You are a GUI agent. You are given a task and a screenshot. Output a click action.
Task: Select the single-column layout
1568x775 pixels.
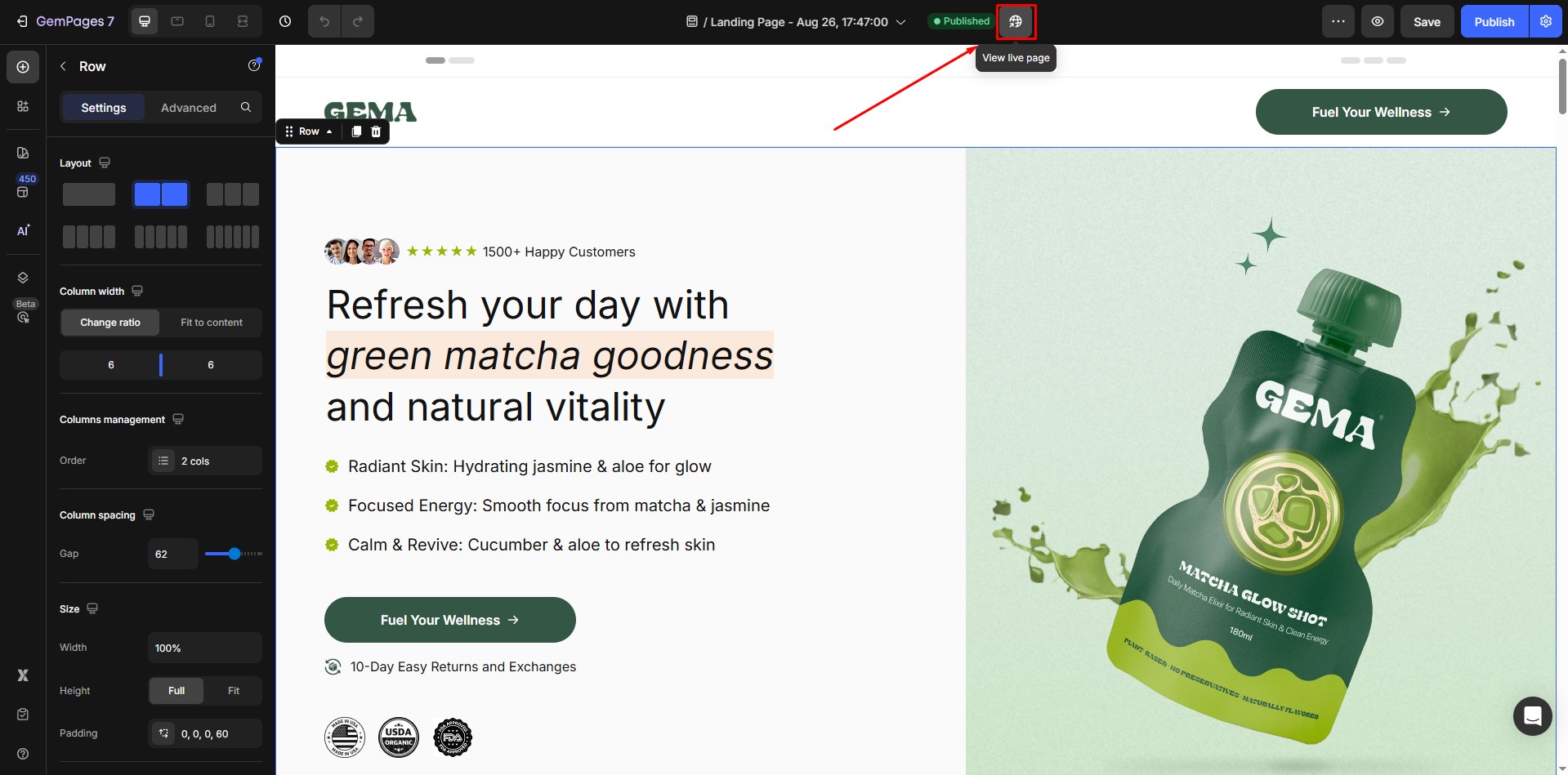coord(89,194)
